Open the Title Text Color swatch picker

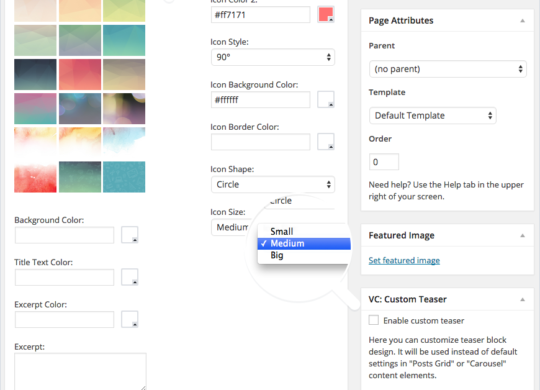tap(129, 277)
